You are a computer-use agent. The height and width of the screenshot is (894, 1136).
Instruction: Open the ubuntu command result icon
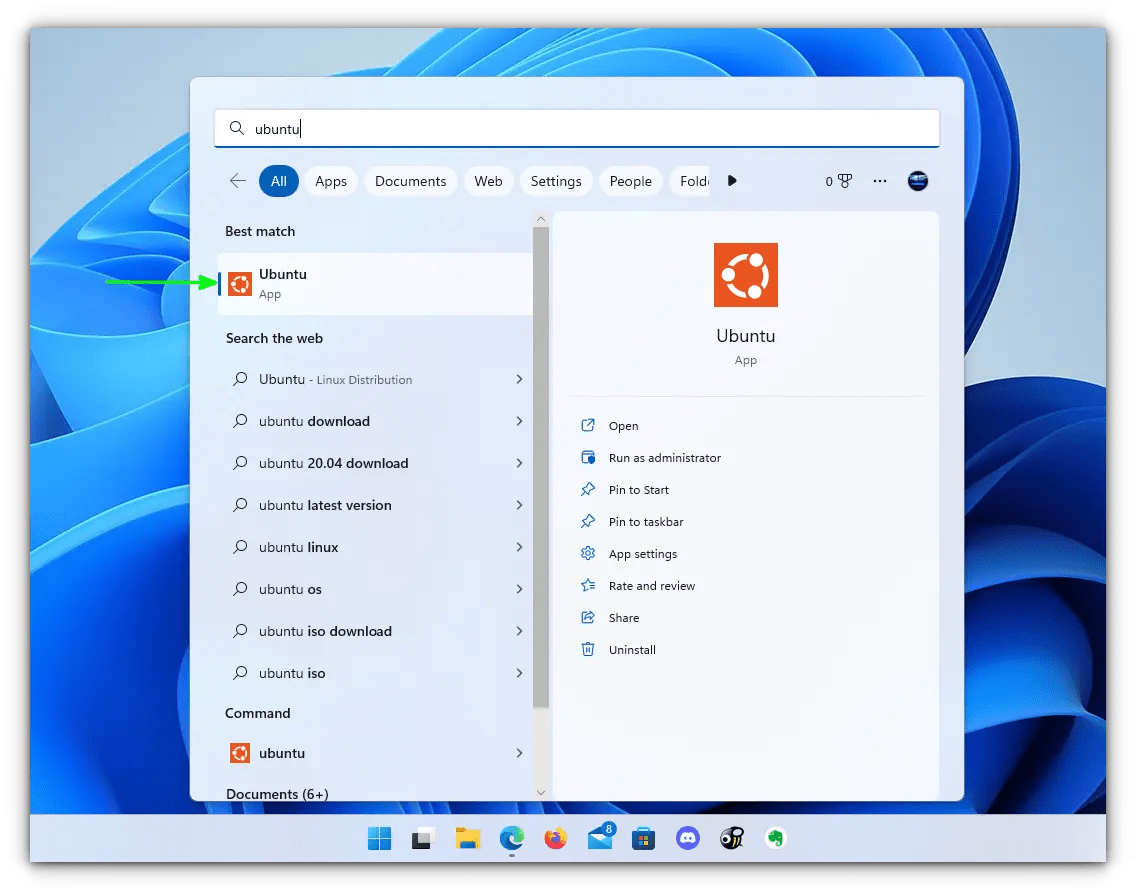[x=240, y=753]
